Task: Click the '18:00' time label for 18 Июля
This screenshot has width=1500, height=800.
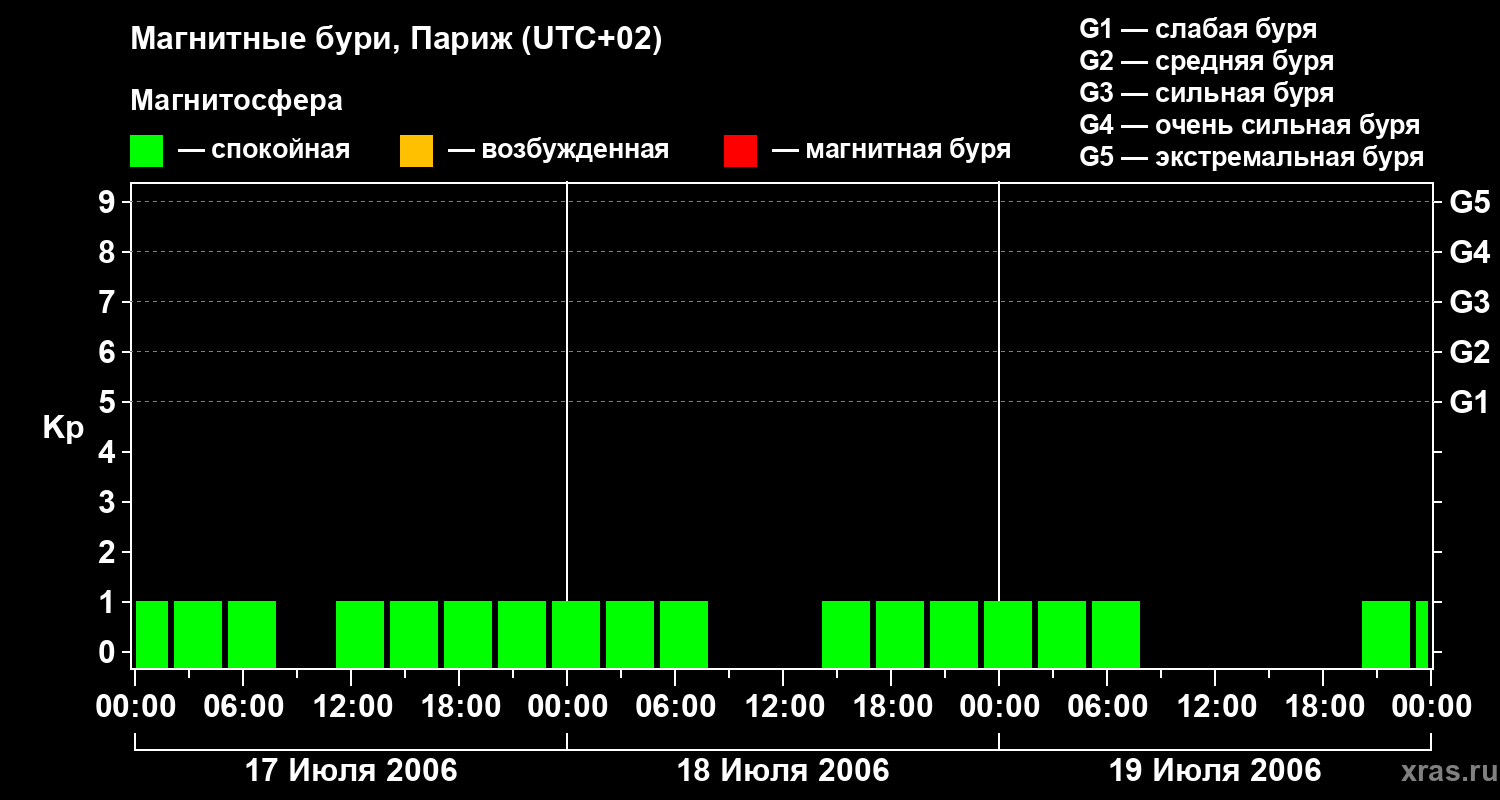Action: click(891, 707)
